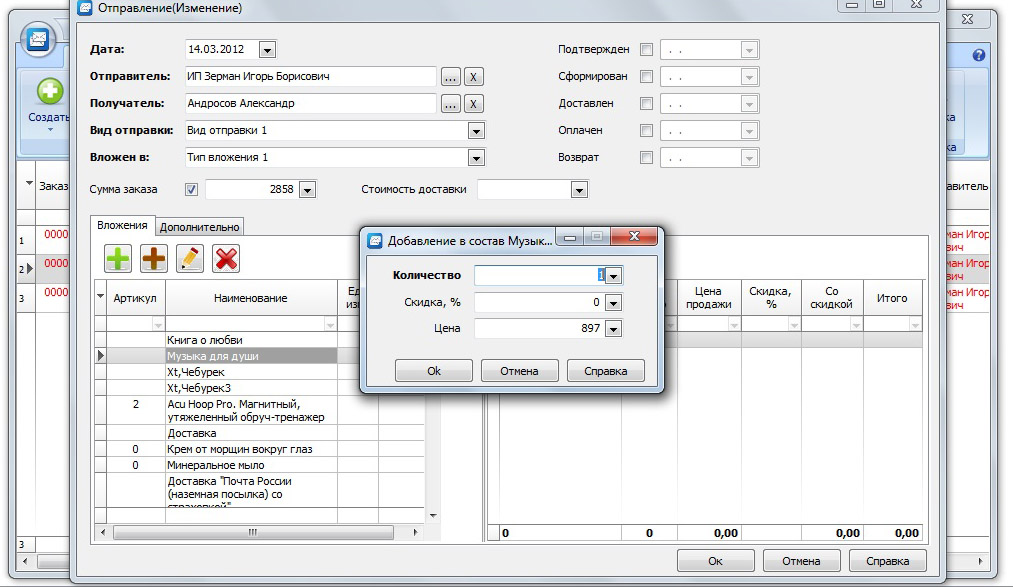
Task: Expand the Вид отправки dropdown
Action: [476, 131]
